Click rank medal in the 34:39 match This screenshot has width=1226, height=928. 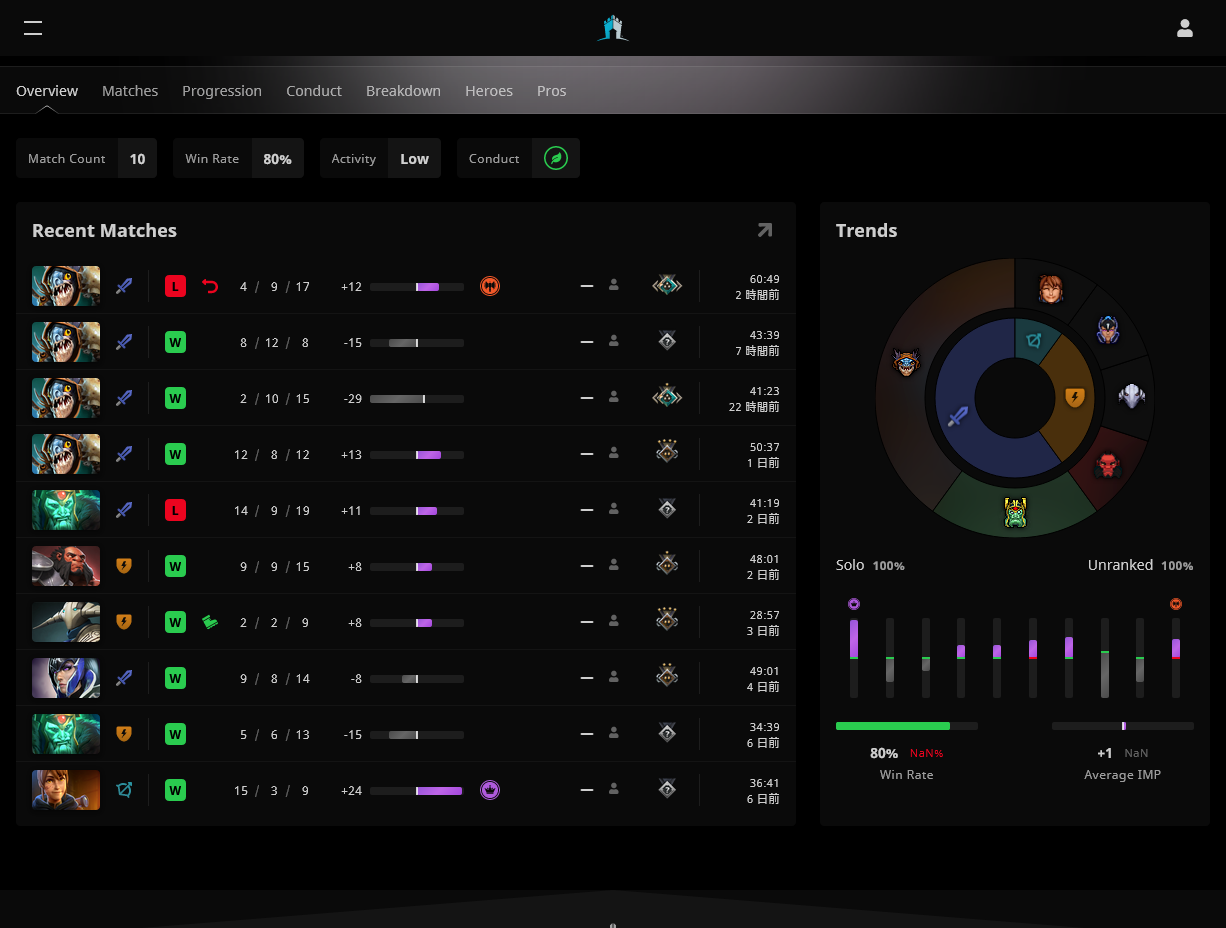click(667, 734)
